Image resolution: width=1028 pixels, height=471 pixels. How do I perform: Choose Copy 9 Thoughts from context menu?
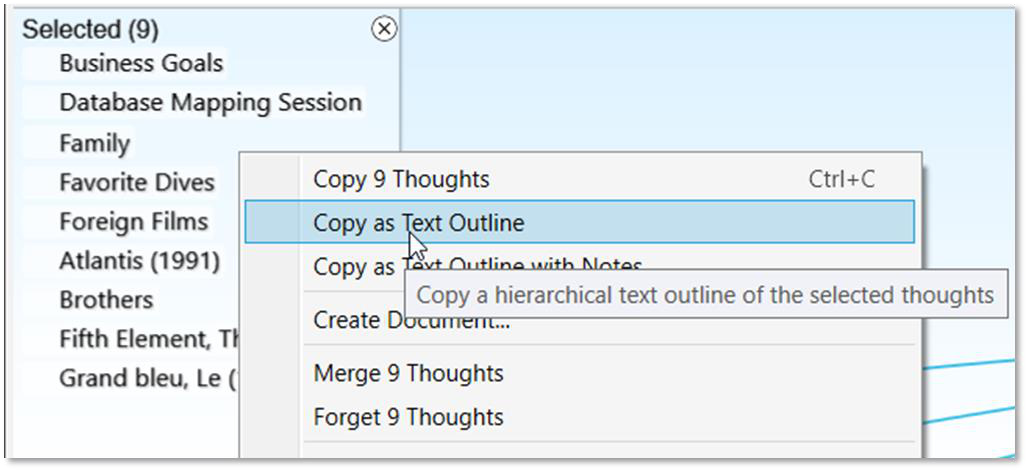(401, 179)
